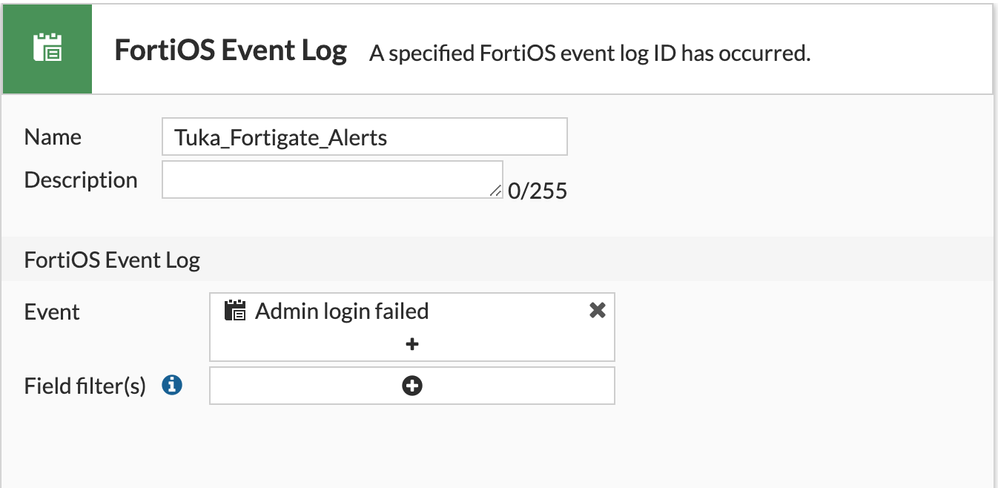Click the bold "FortiOS Event Log" header title
This screenshot has width=998, height=488.
230,51
